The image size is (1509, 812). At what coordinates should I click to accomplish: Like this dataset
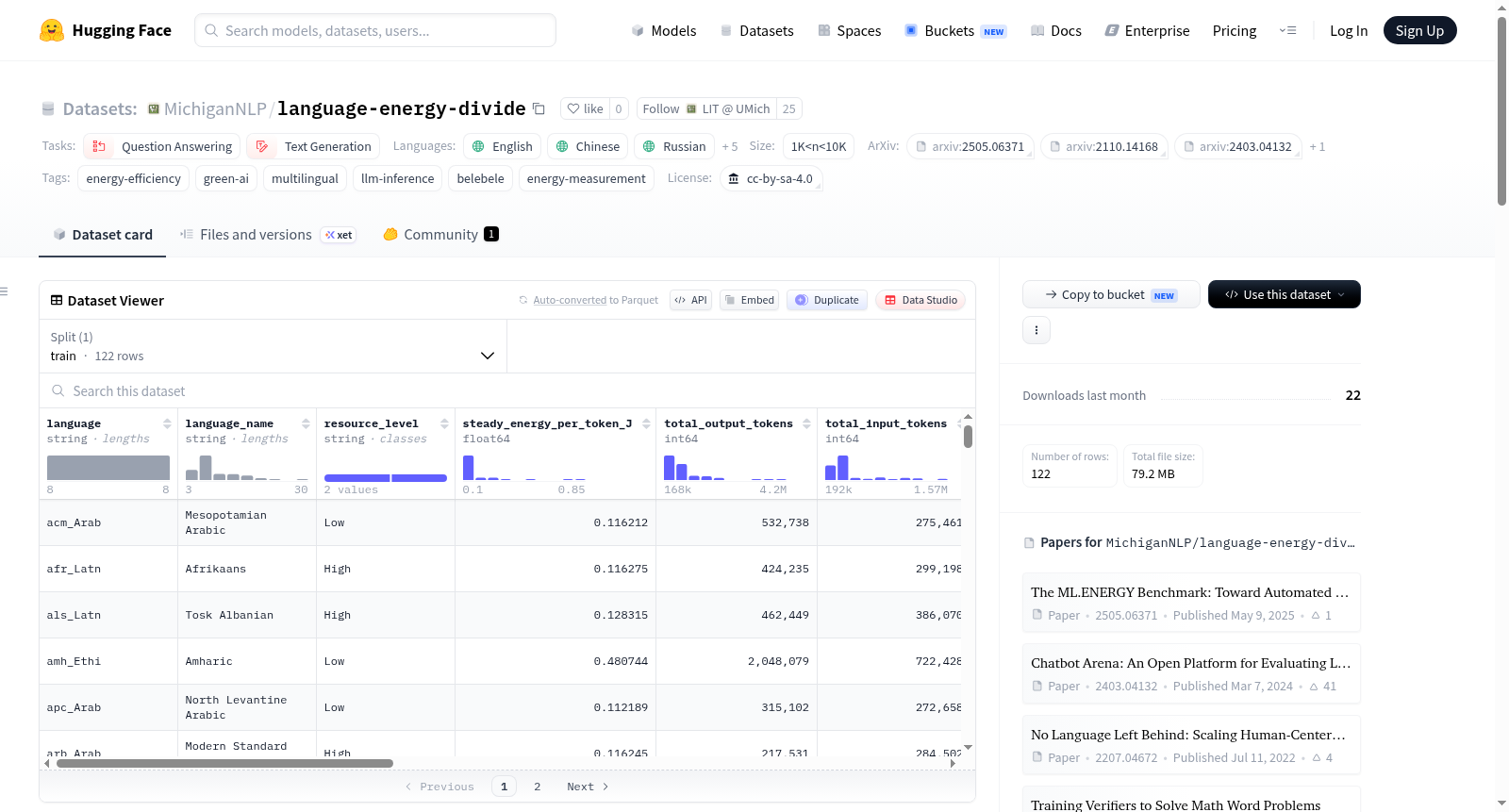pos(585,108)
